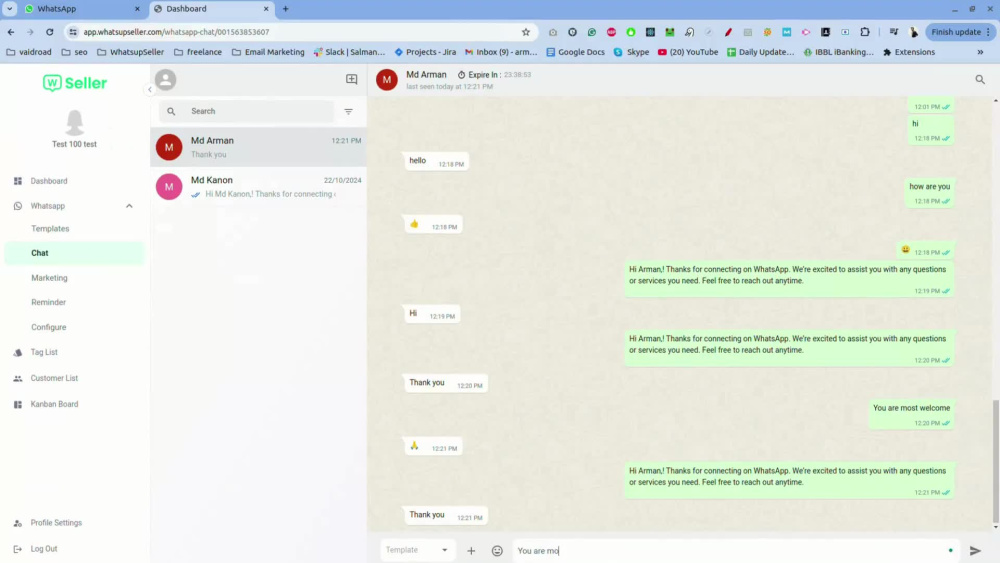Open the WhatsupSeller bookmark folder
1000x563 pixels.
(130, 52)
